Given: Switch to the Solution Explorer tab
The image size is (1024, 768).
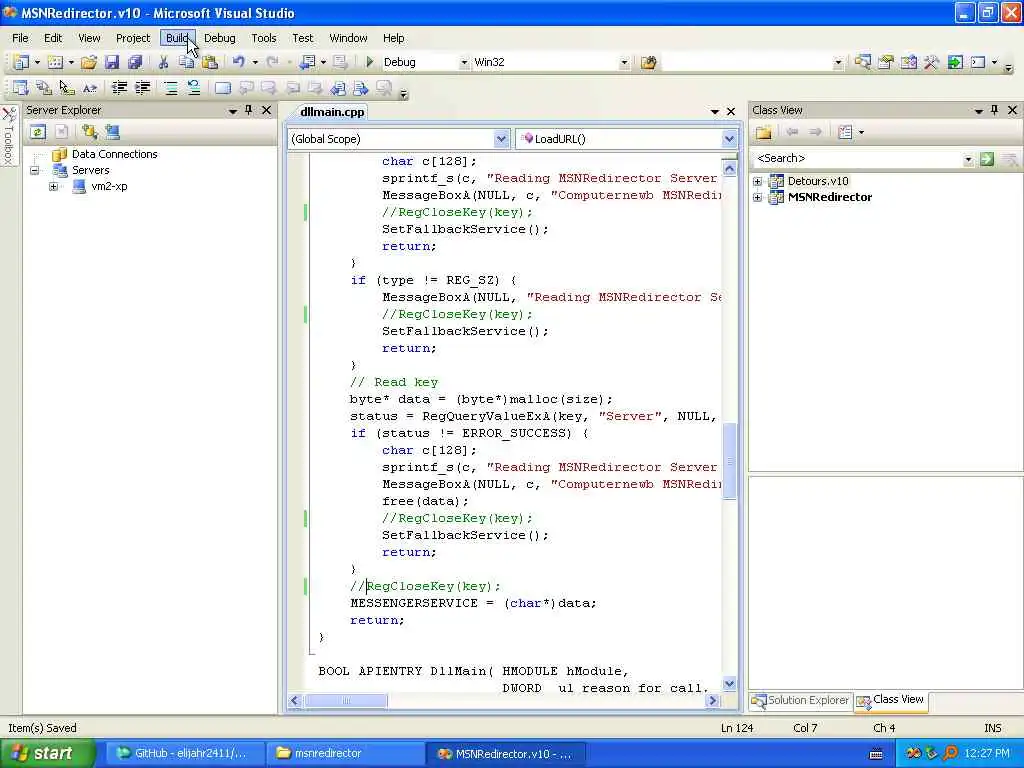Looking at the screenshot, I should pyautogui.click(x=801, y=700).
